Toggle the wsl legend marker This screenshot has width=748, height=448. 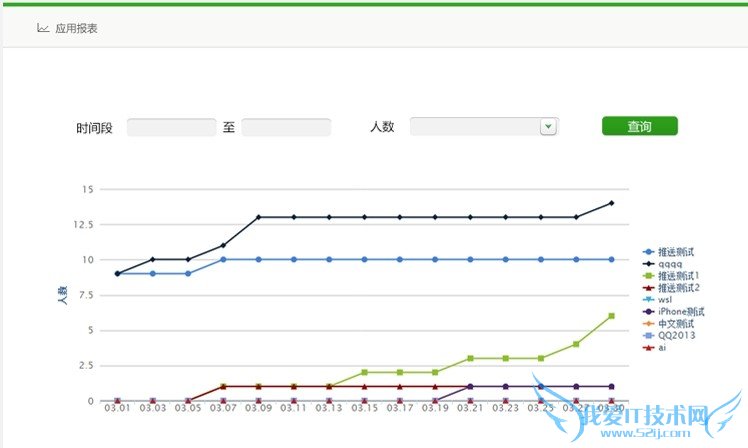coord(648,299)
